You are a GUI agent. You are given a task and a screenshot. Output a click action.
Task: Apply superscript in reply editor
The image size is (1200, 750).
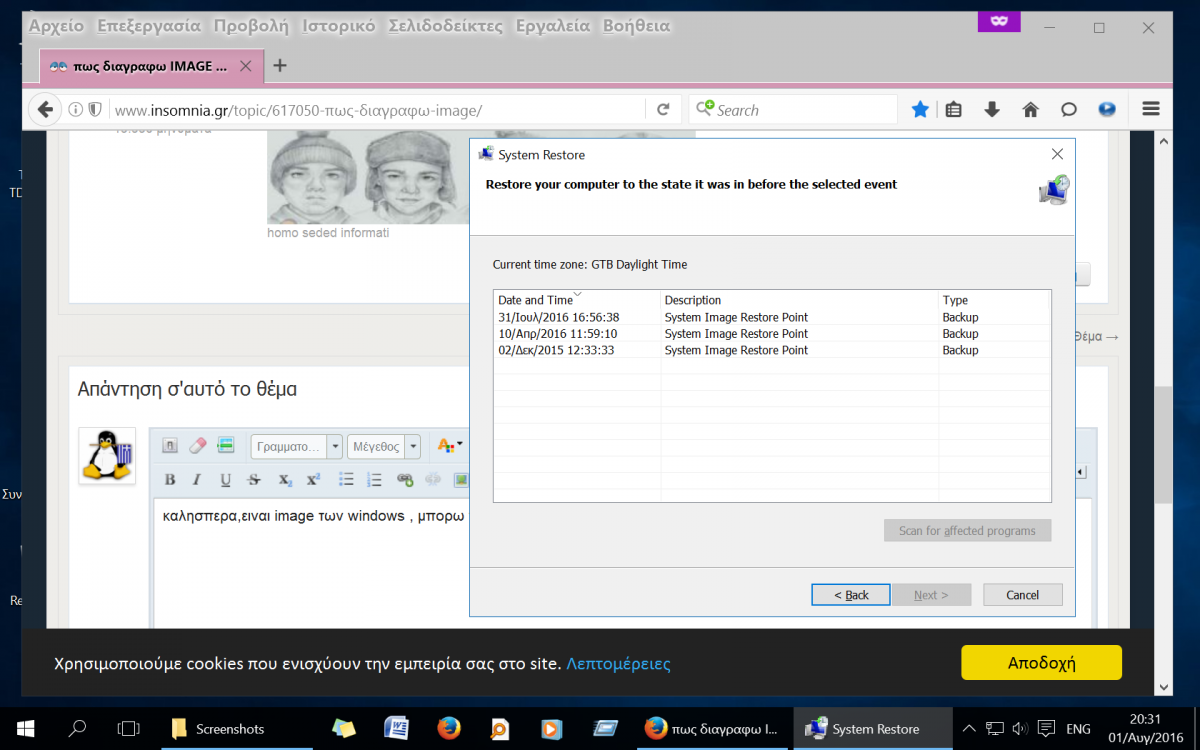point(313,480)
